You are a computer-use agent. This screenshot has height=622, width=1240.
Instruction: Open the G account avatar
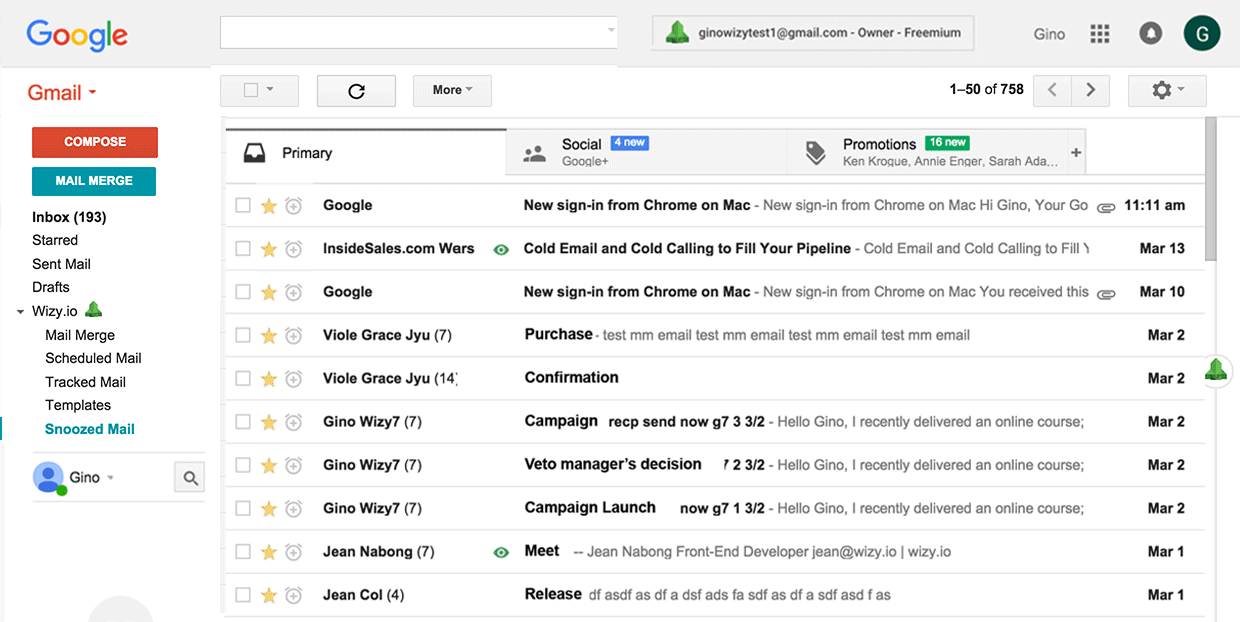pos(1202,34)
